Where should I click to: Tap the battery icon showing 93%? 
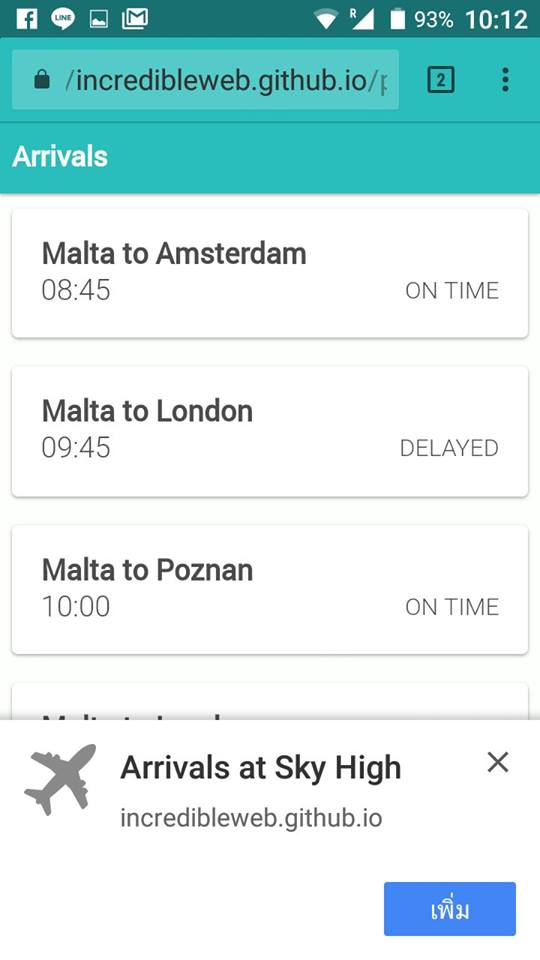click(398, 20)
